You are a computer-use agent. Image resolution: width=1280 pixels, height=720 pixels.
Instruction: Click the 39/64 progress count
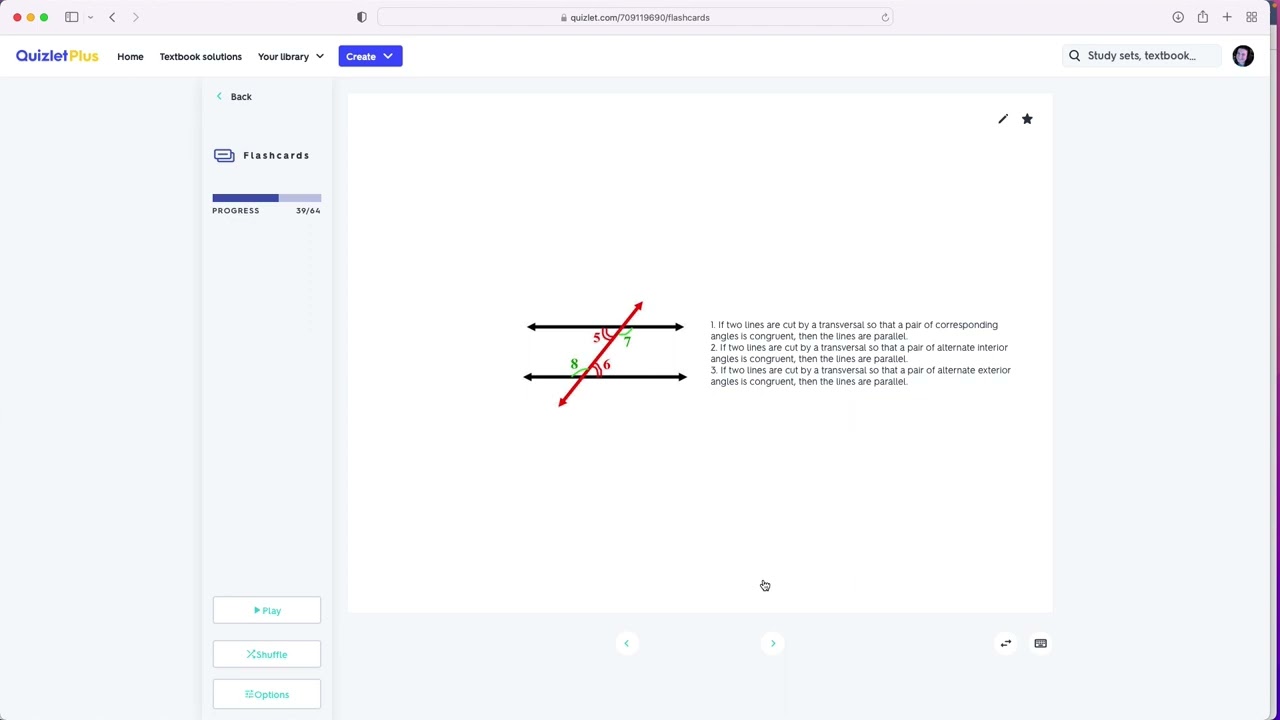pos(308,211)
